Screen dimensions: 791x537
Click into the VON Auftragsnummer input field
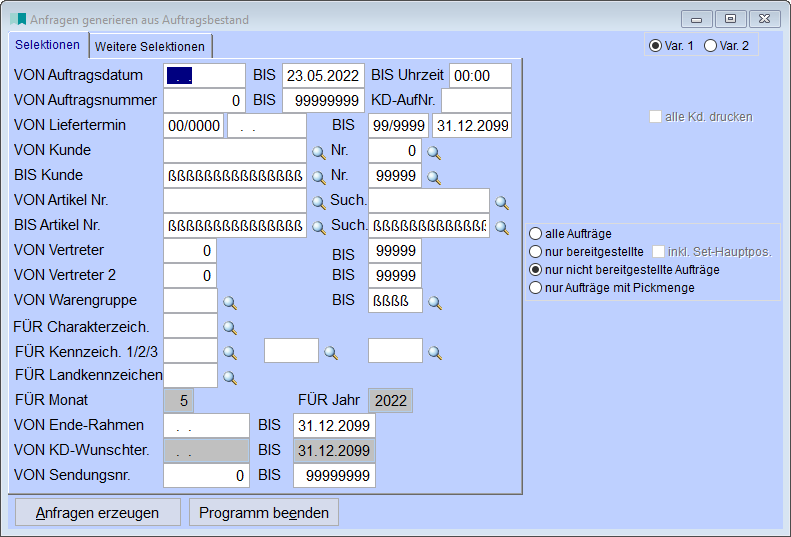point(204,101)
